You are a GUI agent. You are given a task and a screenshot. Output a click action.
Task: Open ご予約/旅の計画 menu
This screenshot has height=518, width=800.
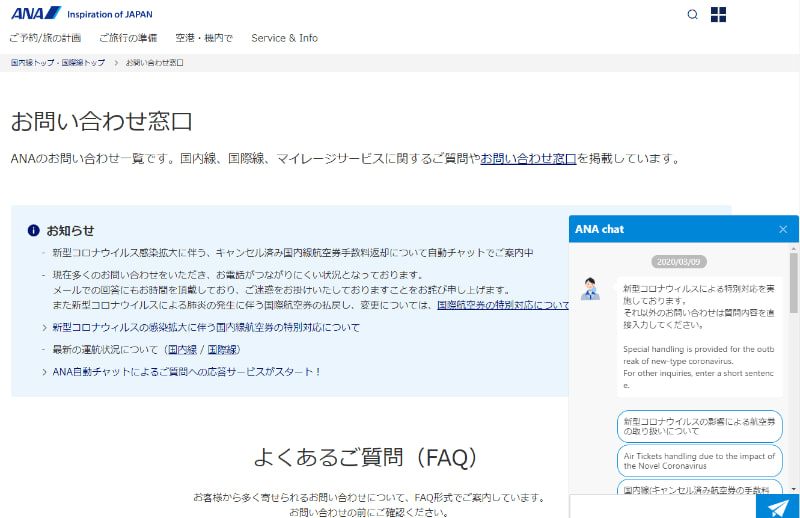tap(45, 38)
